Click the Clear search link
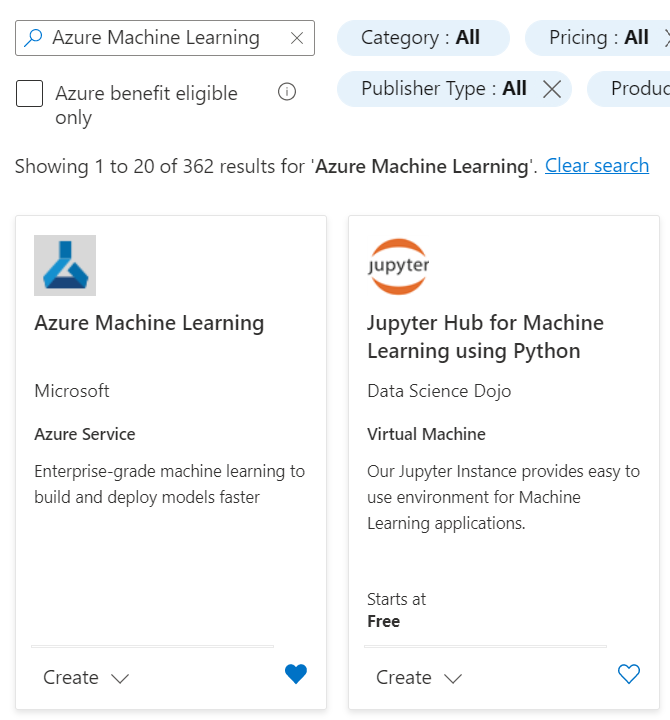This screenshot has height=720, width=670. pyautogui.click(x=597, y=165)
